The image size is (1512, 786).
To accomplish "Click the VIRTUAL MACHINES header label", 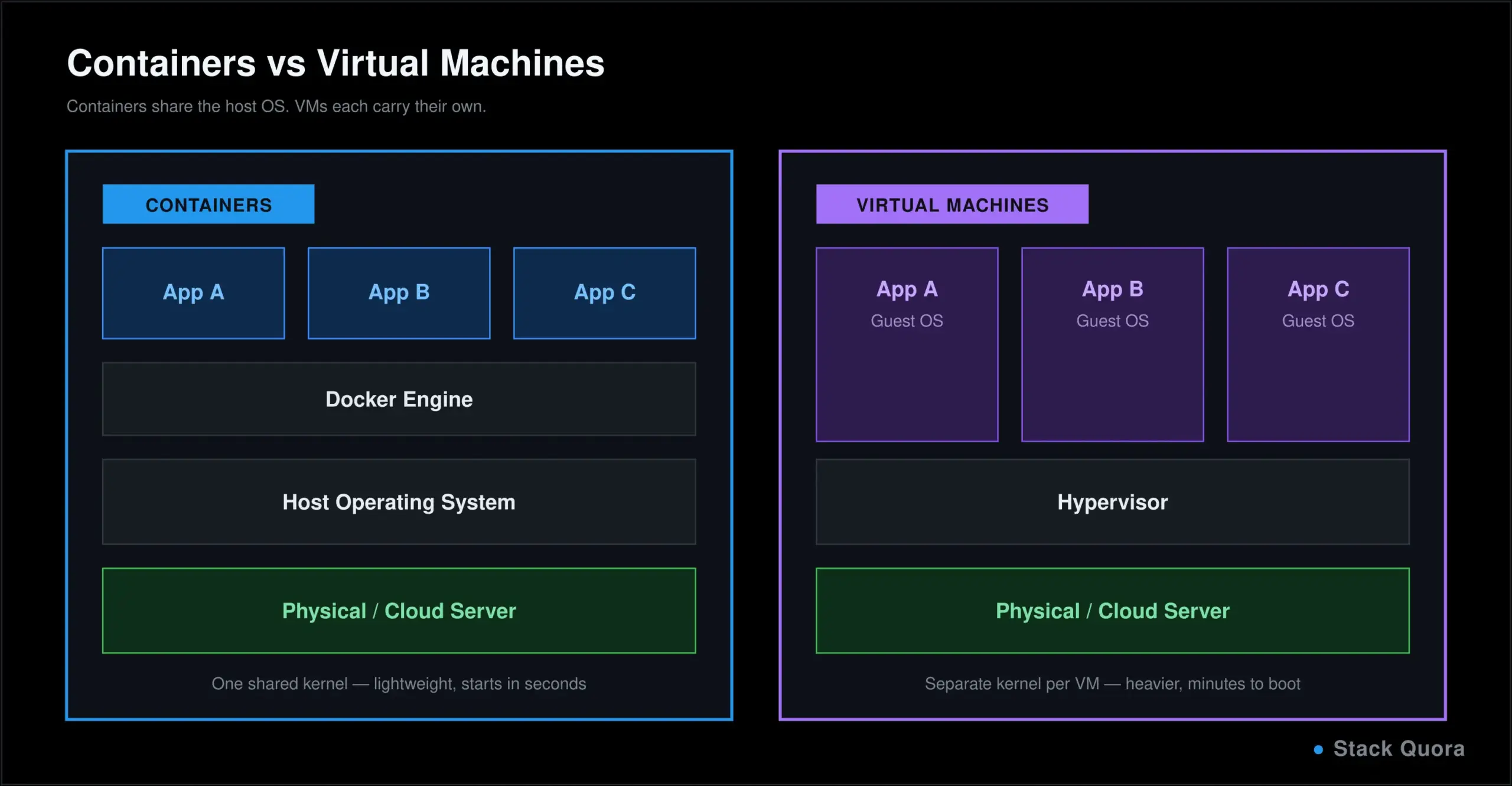I will pyautogui.click(x=952, y=204).
